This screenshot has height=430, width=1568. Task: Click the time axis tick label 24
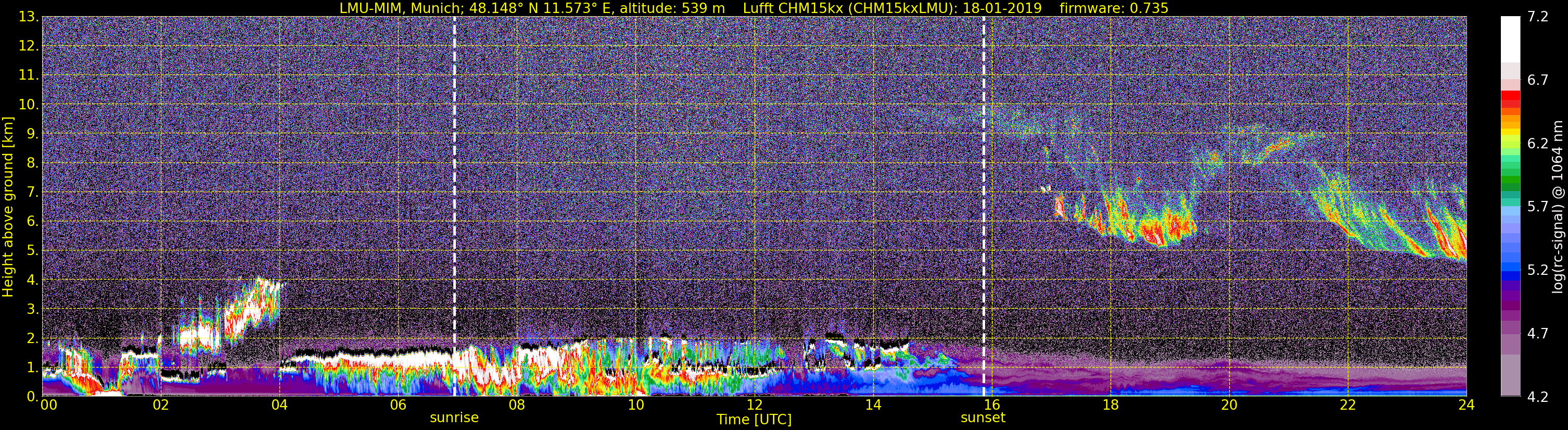(1467, 405)
